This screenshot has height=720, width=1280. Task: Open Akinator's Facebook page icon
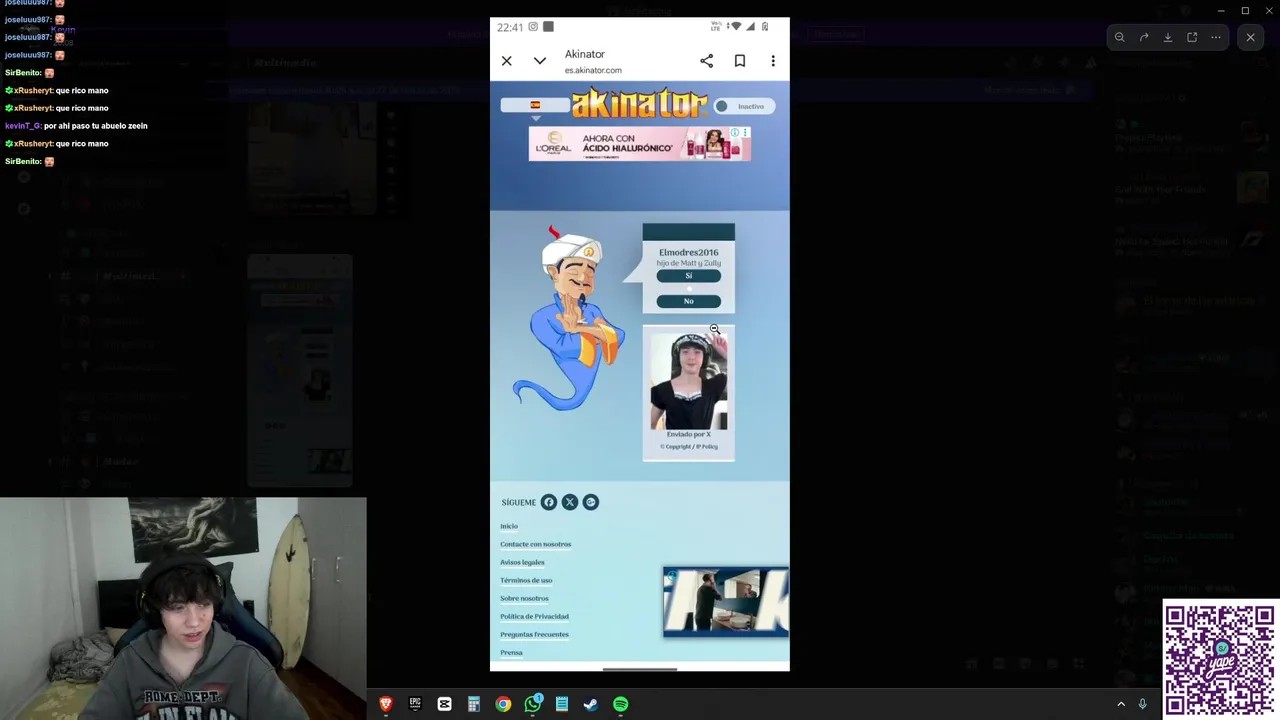click(549, 502)
